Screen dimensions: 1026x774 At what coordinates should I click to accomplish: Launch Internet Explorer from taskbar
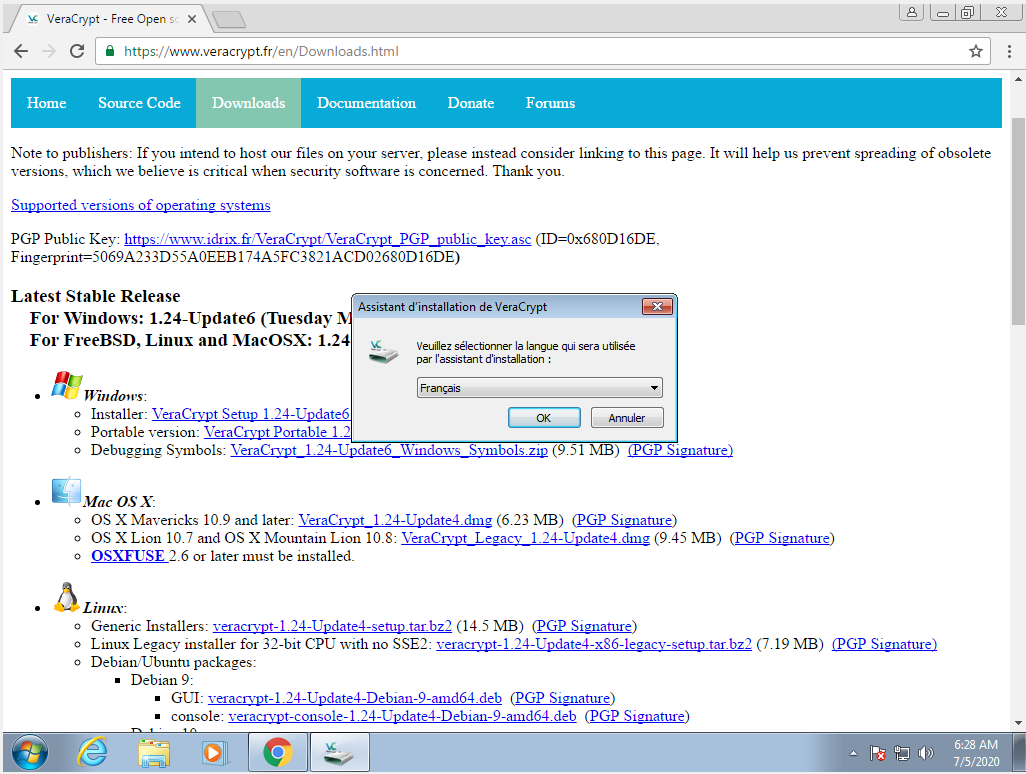[x=92, y=753]
